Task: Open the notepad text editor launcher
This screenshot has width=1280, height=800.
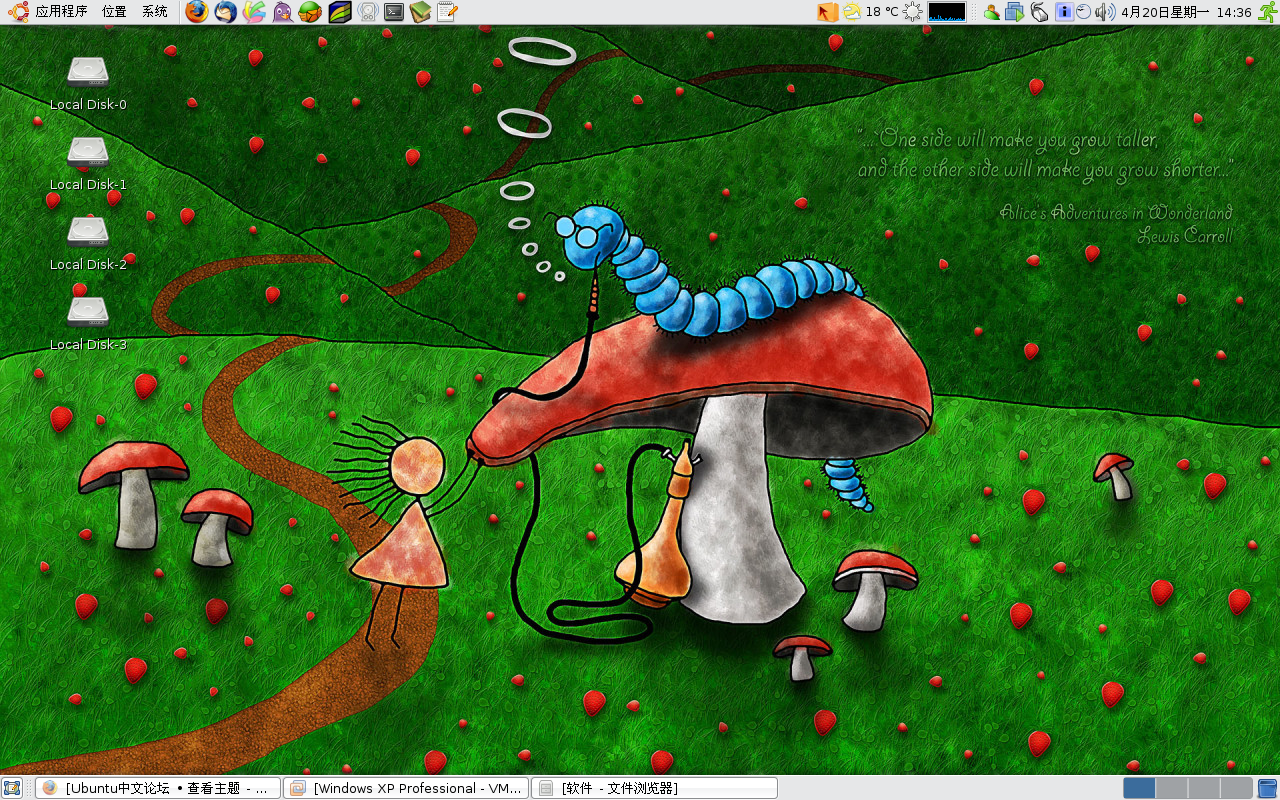Action: click(447, 12)
